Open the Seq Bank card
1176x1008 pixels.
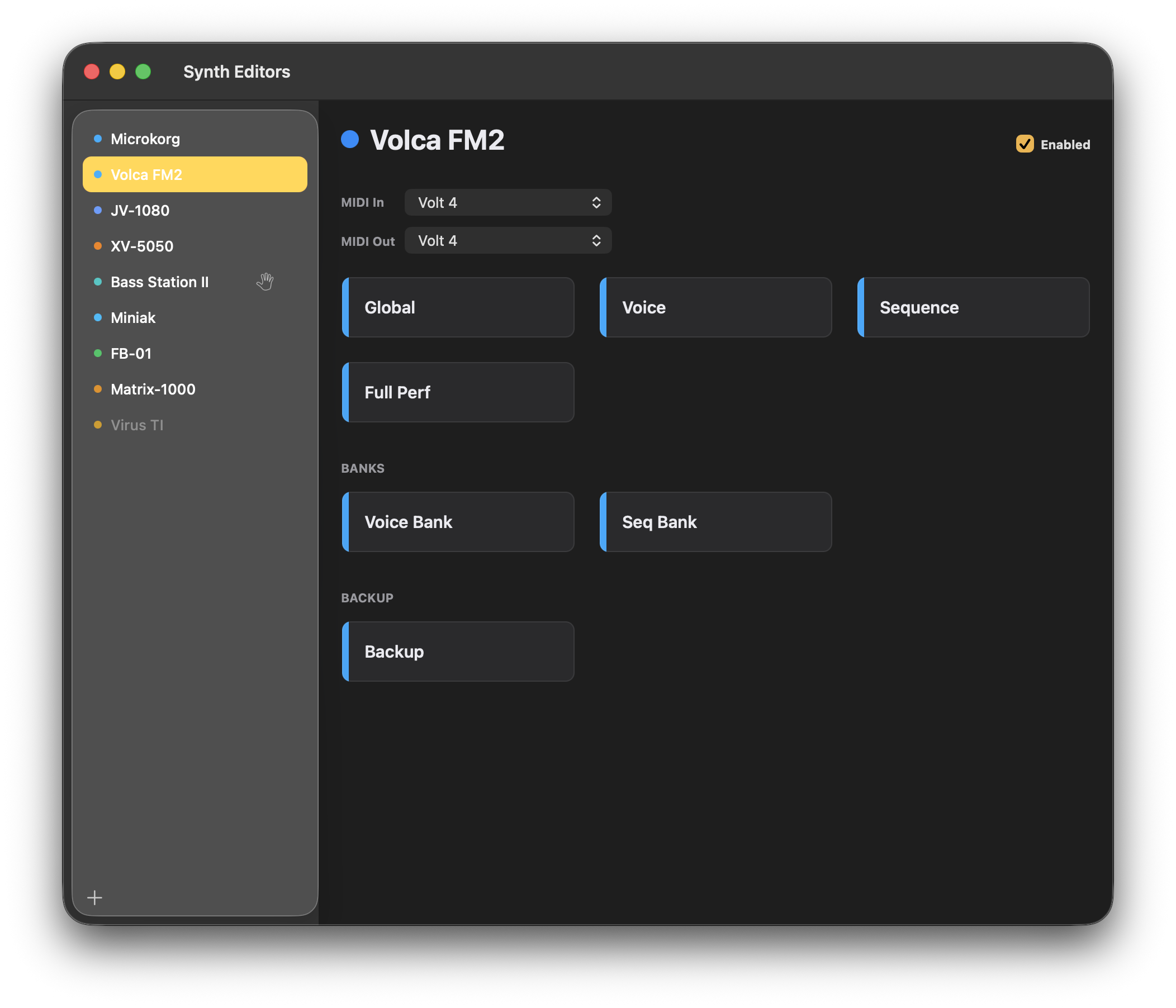(x=715, y=522)
